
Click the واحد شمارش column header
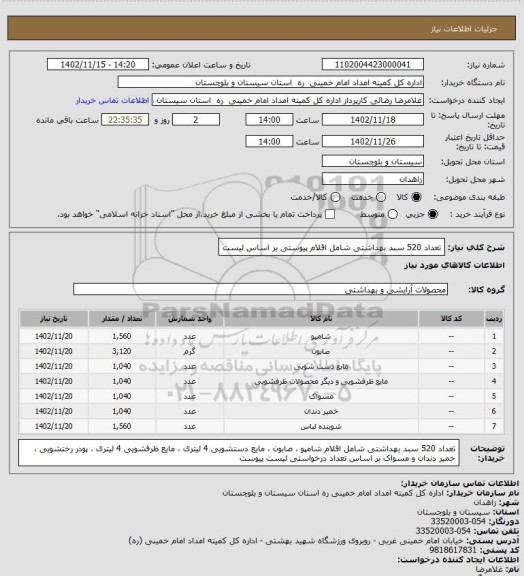190,318
